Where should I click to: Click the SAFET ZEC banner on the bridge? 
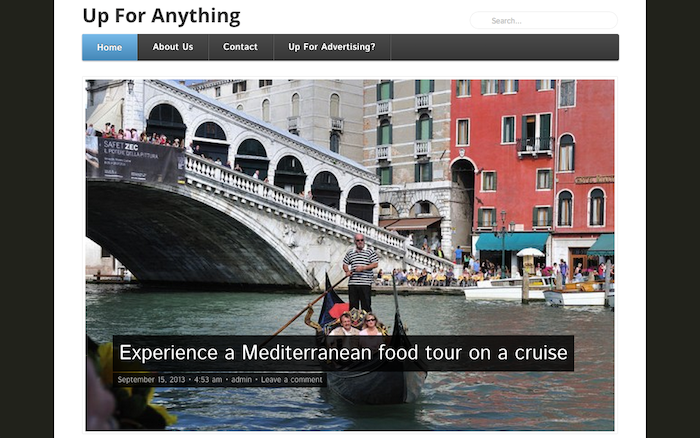pos(136,160)
